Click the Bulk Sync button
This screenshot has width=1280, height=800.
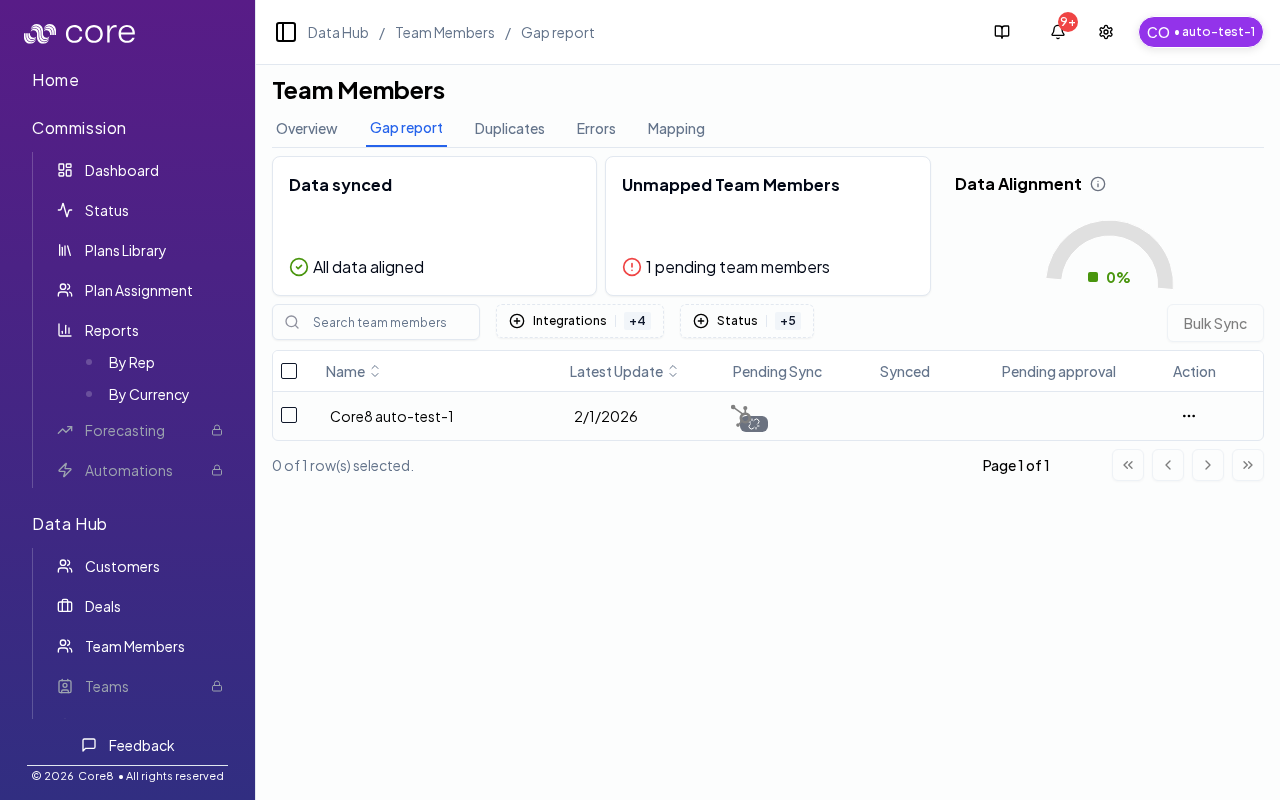[1215, 323]
